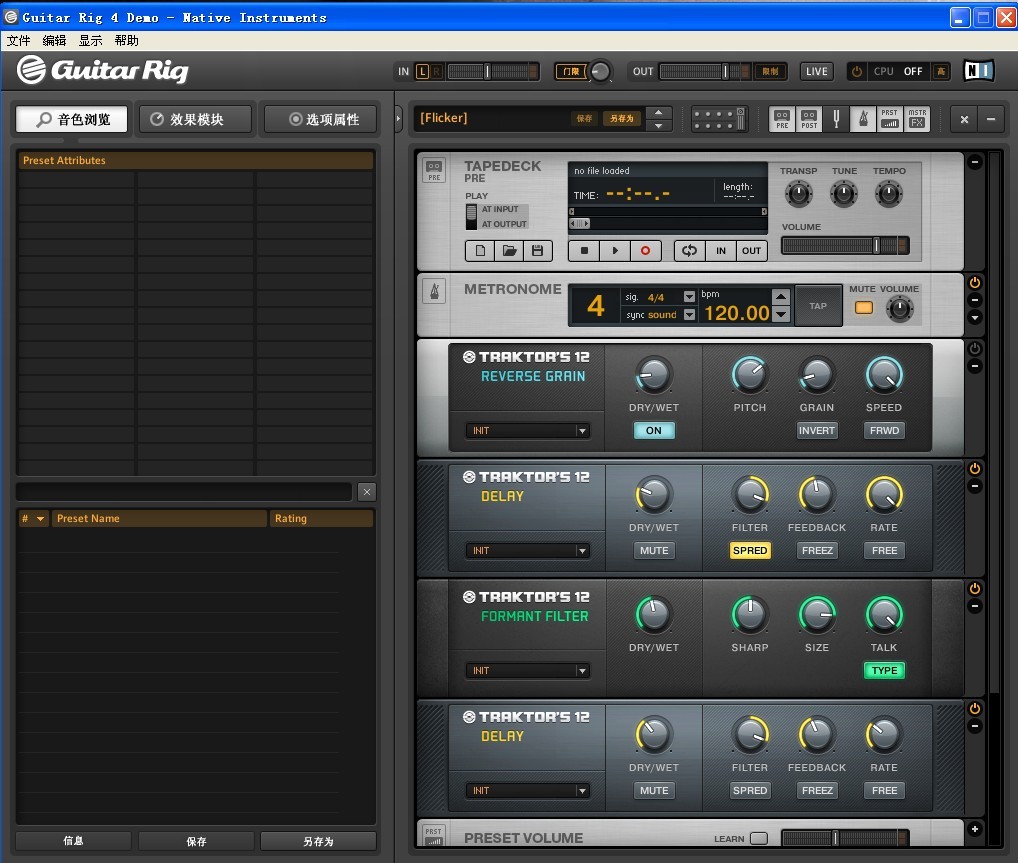This screenshot has height=863, width=1018.
Task: Click FRWD on Reverse Grain
Action: (x=884, y=431)
